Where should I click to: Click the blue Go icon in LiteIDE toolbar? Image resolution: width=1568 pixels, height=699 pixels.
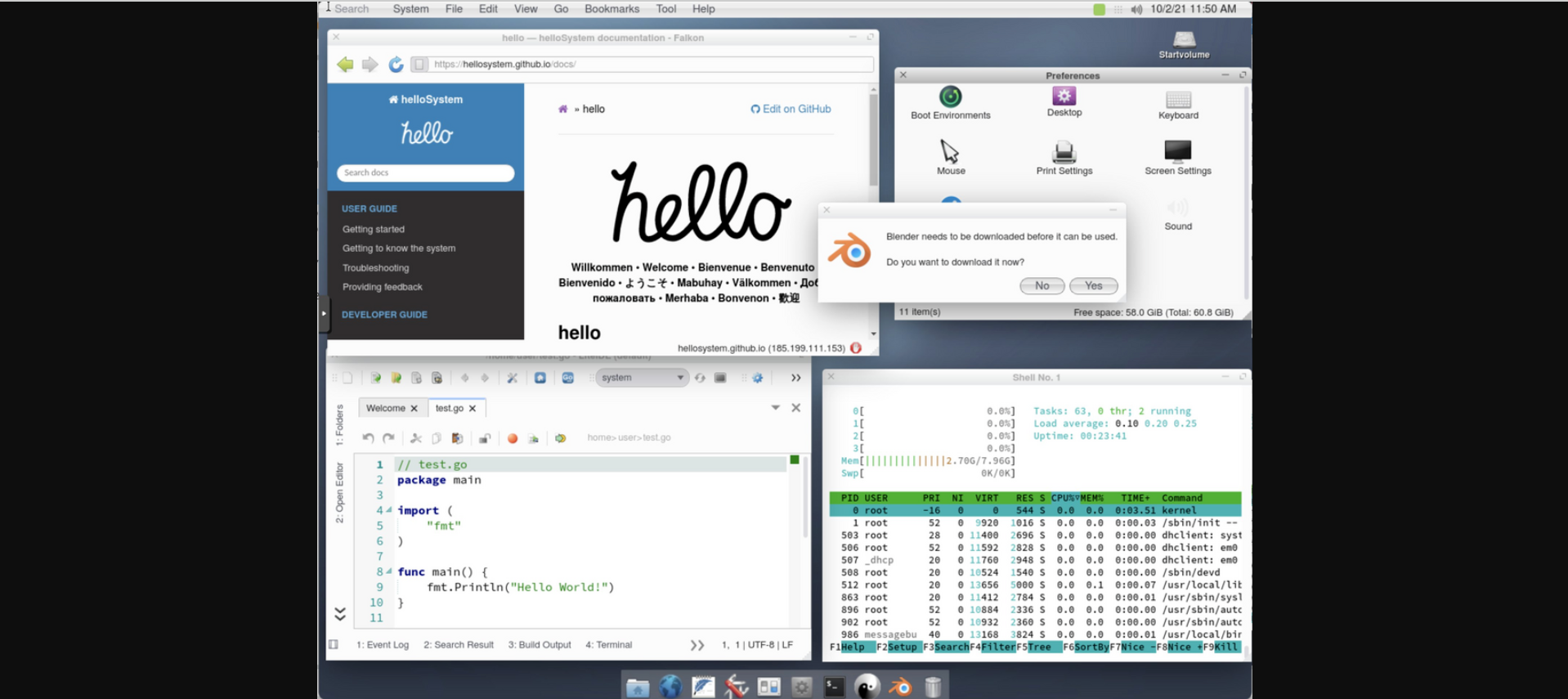567,378
